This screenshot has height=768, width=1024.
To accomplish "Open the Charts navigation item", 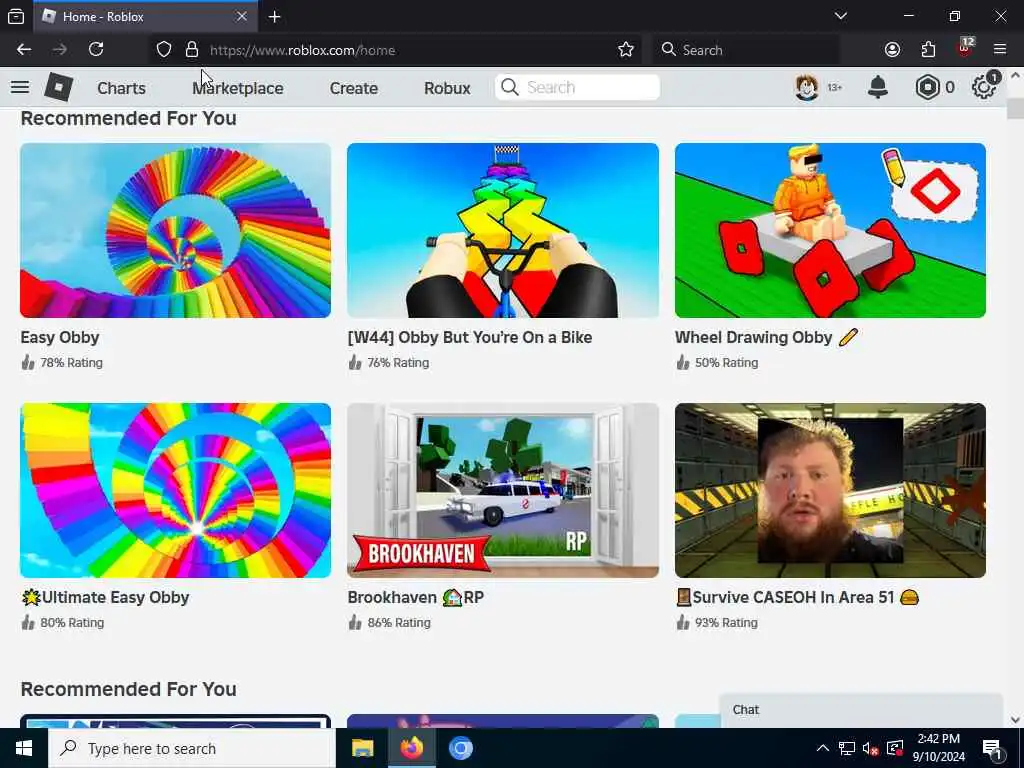I will pyautogui.click(x=121, y=88).
